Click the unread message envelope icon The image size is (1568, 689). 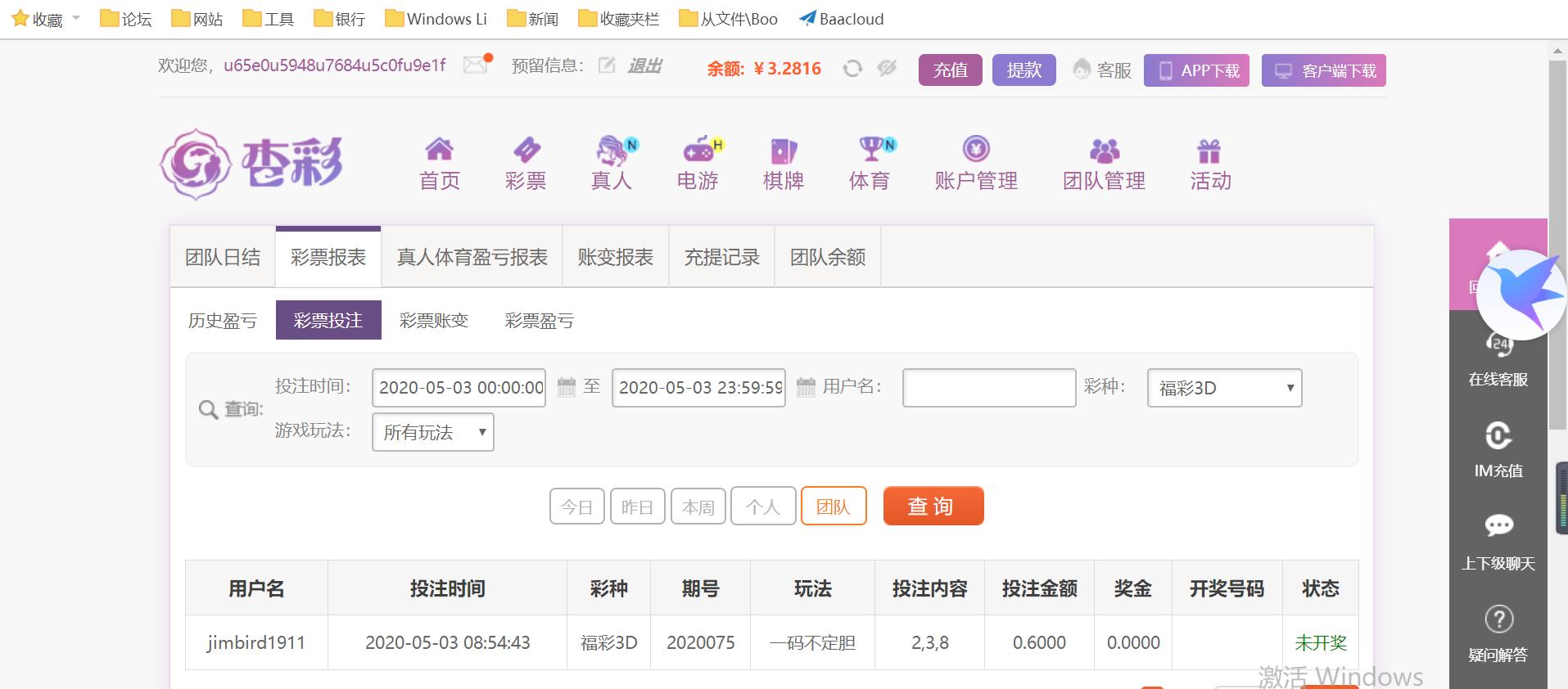[477, 64]
